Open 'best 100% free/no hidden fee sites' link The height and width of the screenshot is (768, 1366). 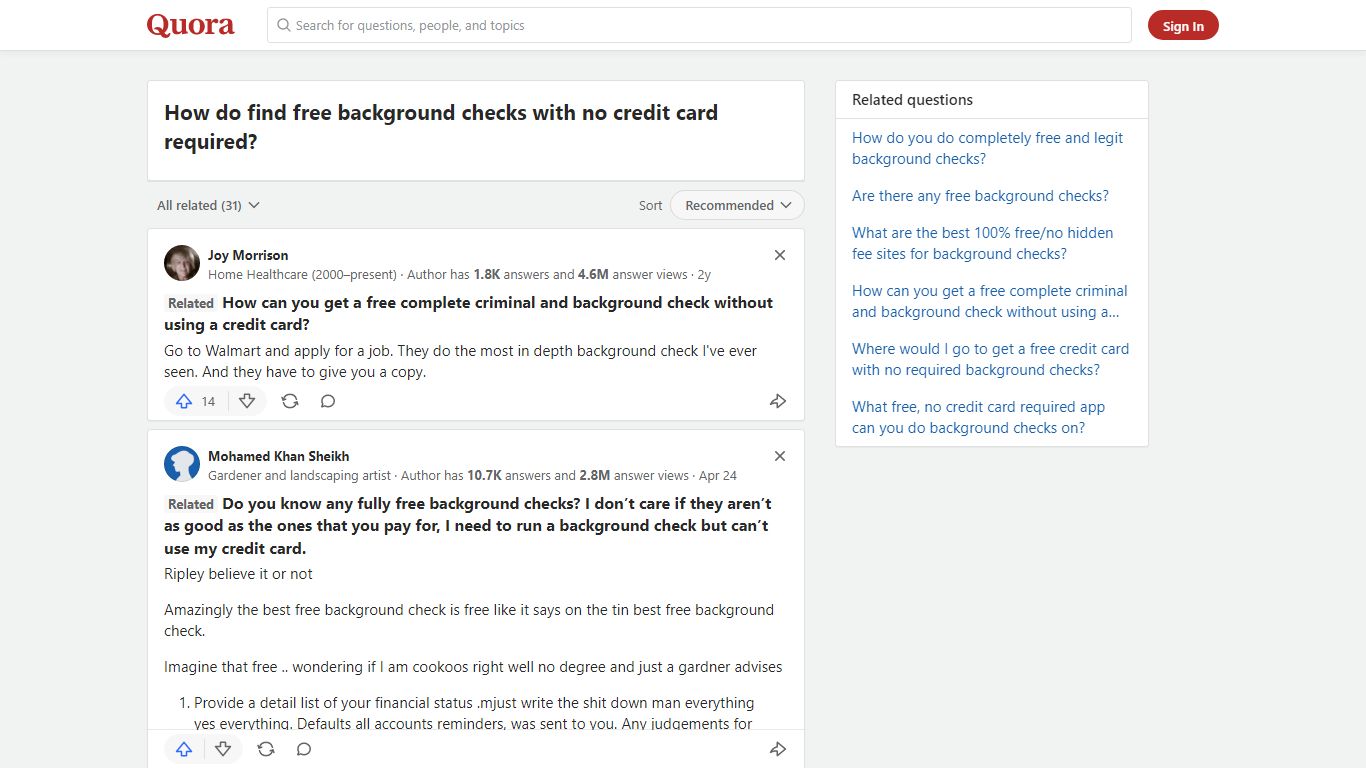coord(982,243)
